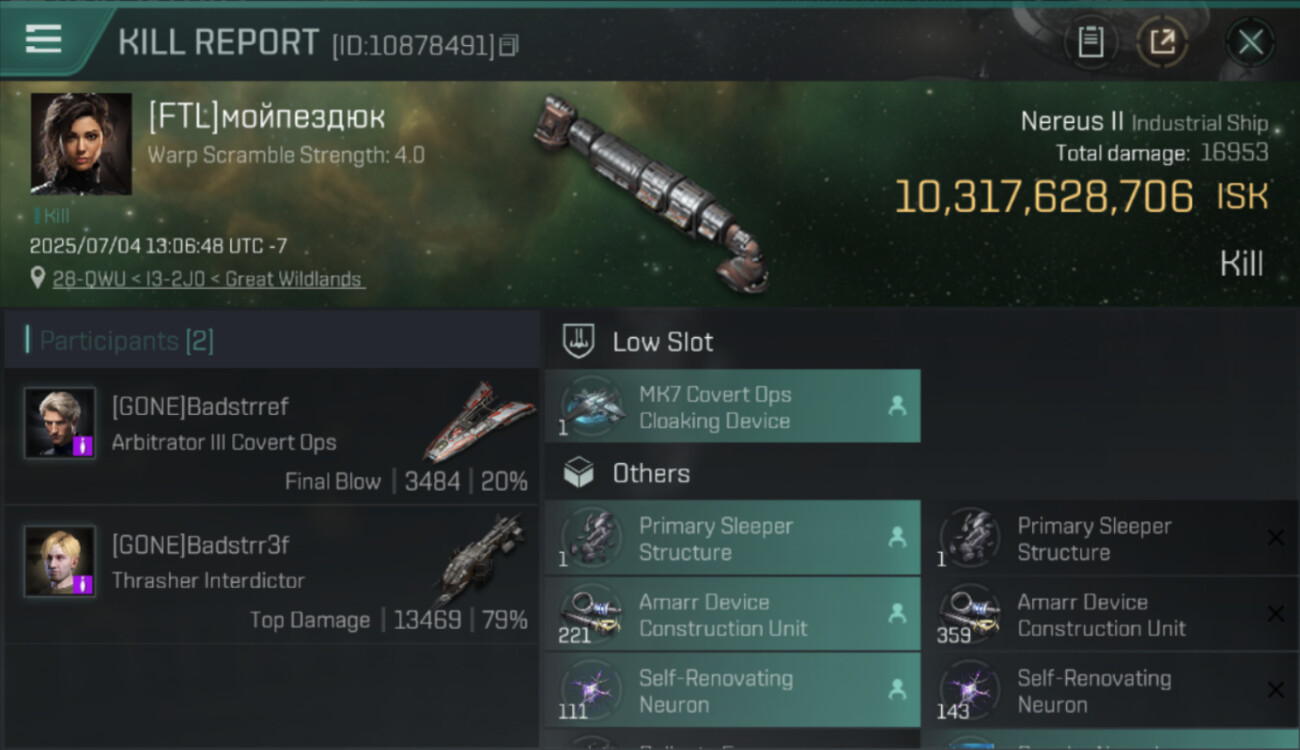View Badstrref's pilot portrait

[x=60, y=423]
